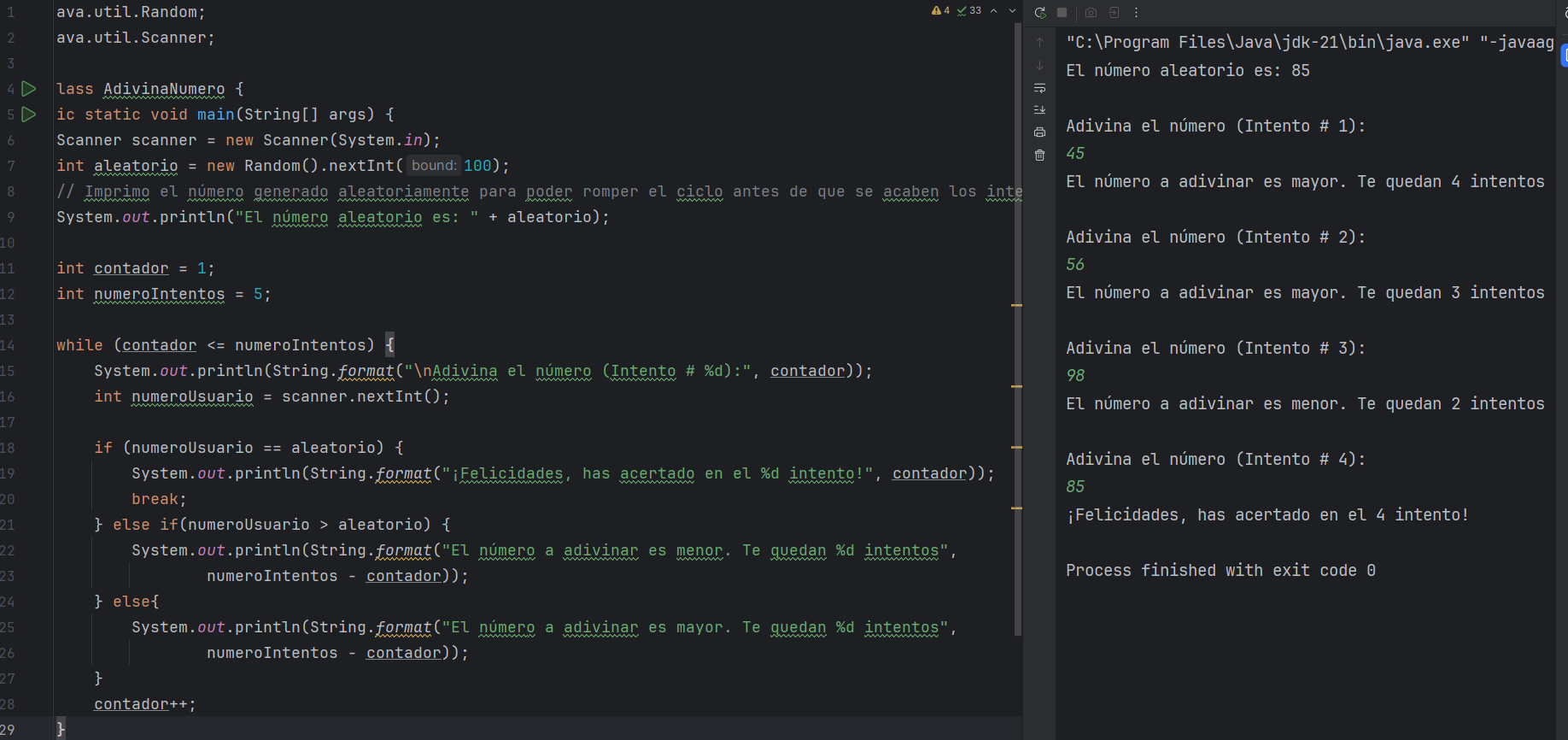This screenshot has width=1568, height=740.
Task: Run class from gutter icon on line 4
Action: pos(28,89)
